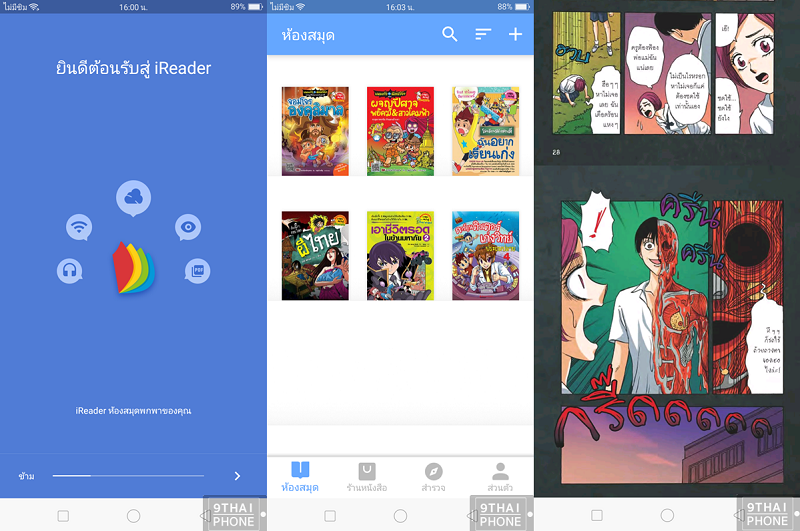This screenshot has width=800, height=531.
Task: Open the ร้านหนังสือ bookstore tab
Action: tap(367, 476)
